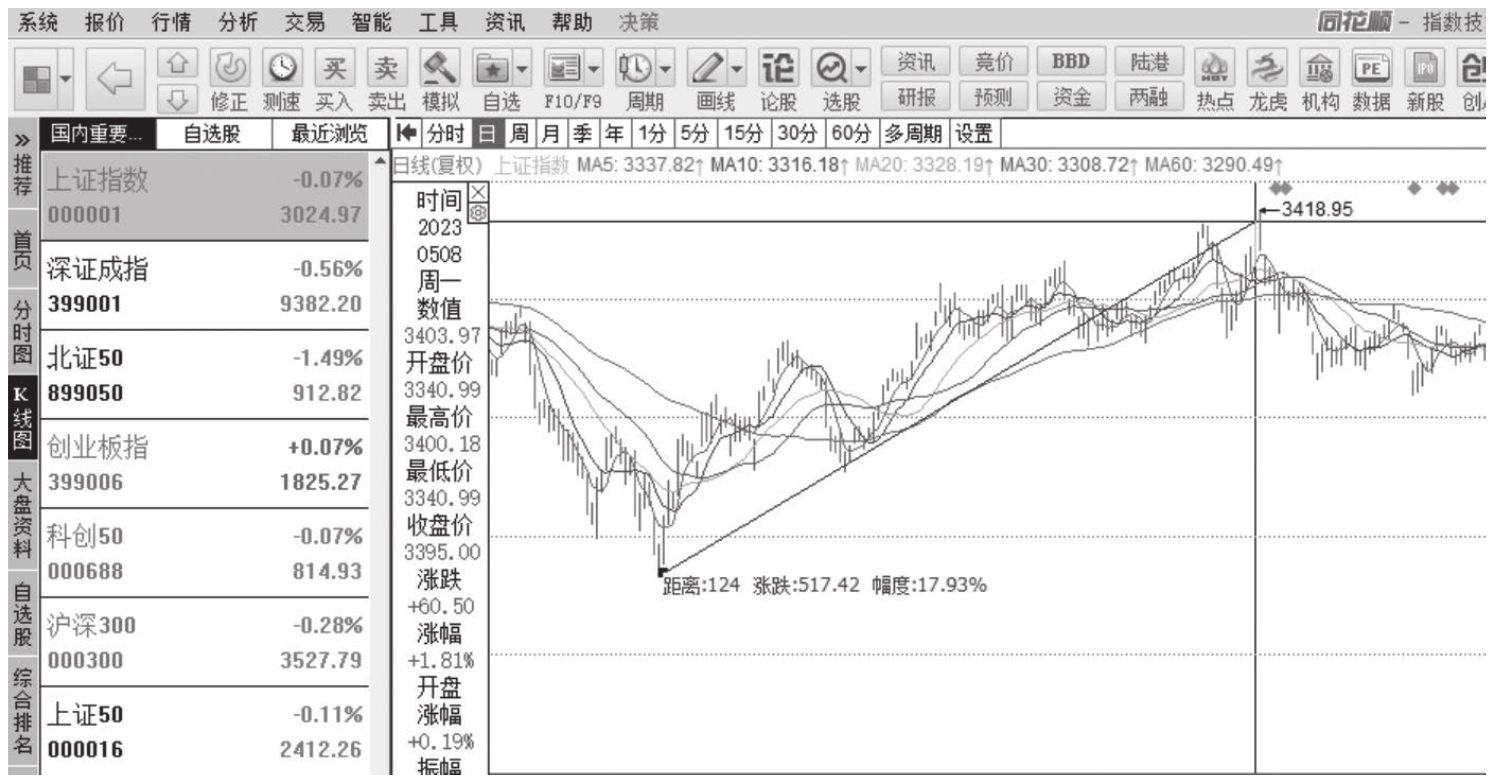Switch to the 分时 chart period

pos(445,133)
